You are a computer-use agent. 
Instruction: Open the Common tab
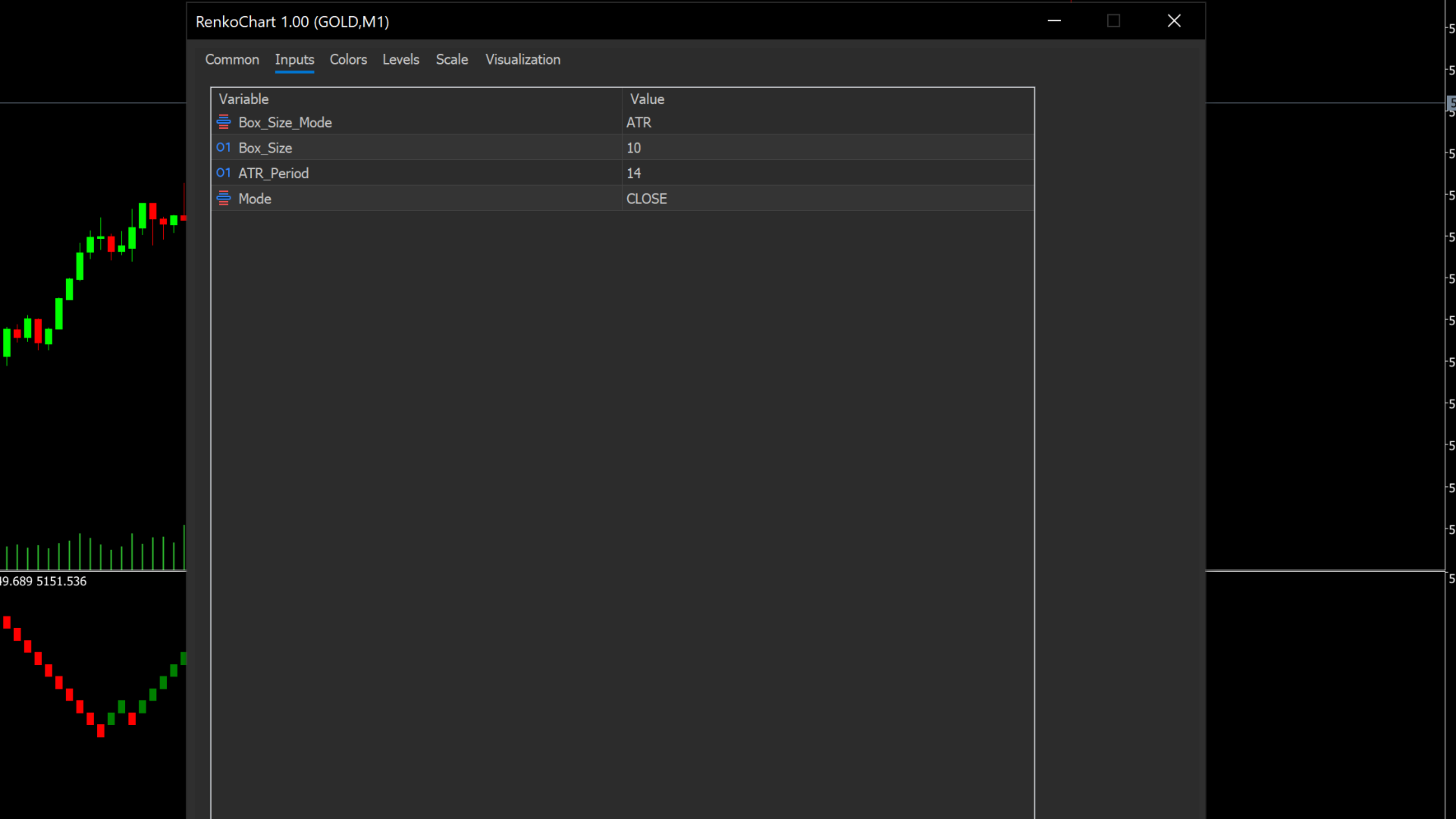click(x=232, y=59)
